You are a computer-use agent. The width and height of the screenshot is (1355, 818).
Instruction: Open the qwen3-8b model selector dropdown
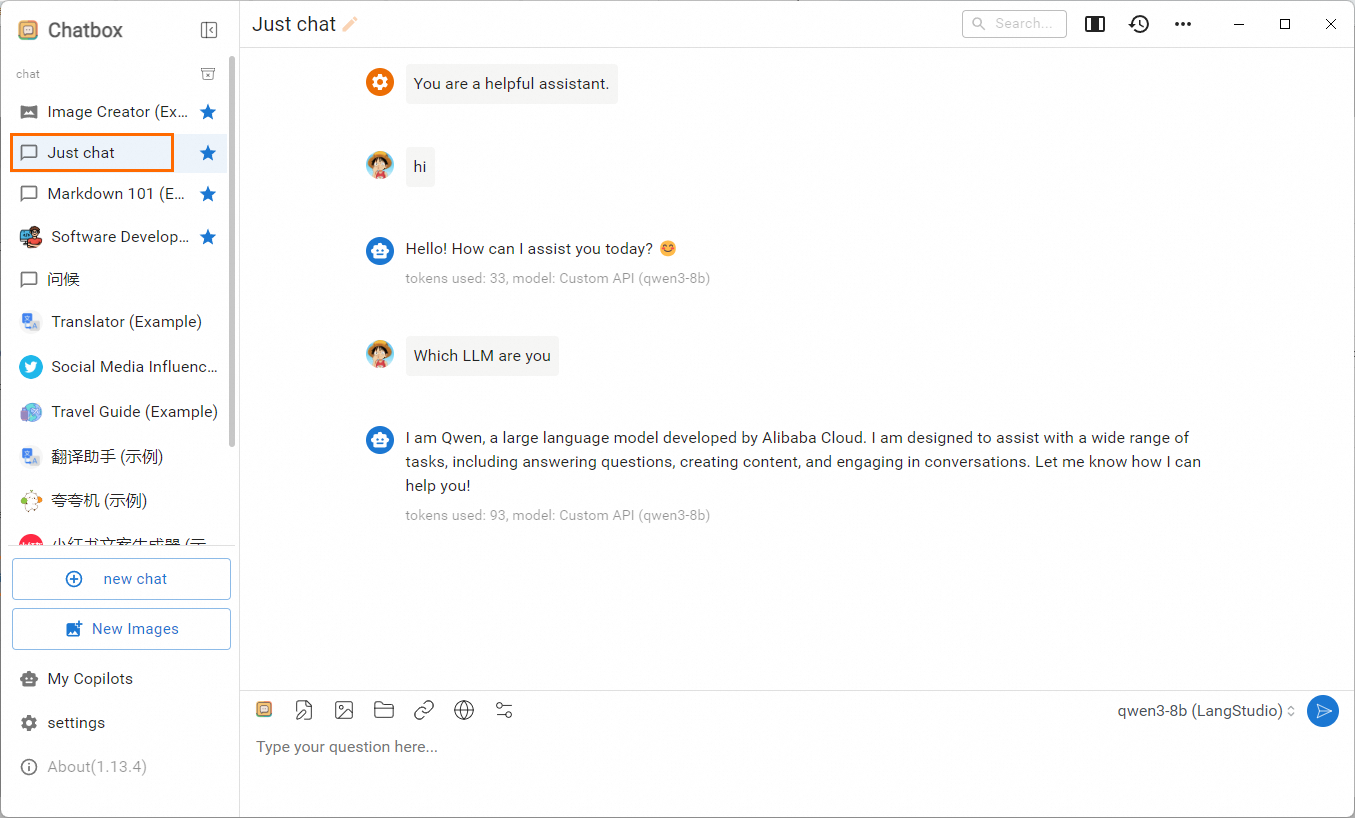coord(1206,711)
